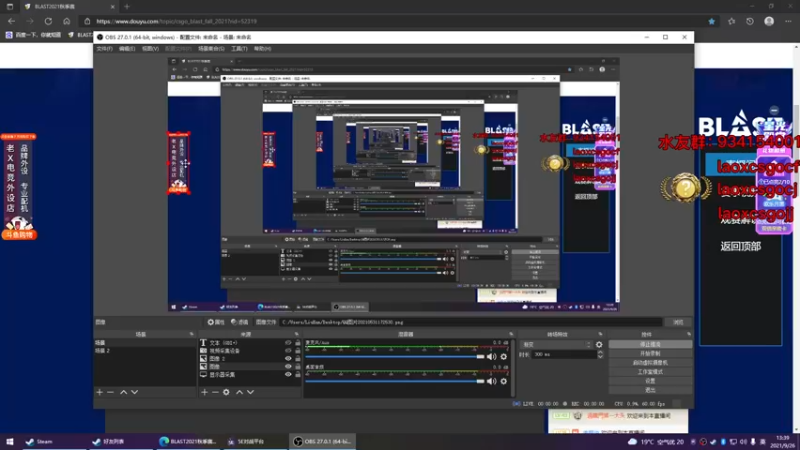Click 返回顶部 link on Douyu page
Image resolution: width=800 pixels, height=450 pixels.
pyautogui.click(x=740, y=246)
